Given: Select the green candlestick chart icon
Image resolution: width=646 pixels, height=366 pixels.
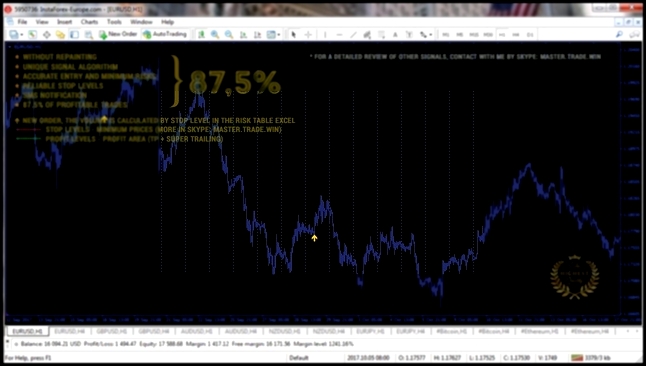Looking at the screenshot, I should click(x=201, y=35).
